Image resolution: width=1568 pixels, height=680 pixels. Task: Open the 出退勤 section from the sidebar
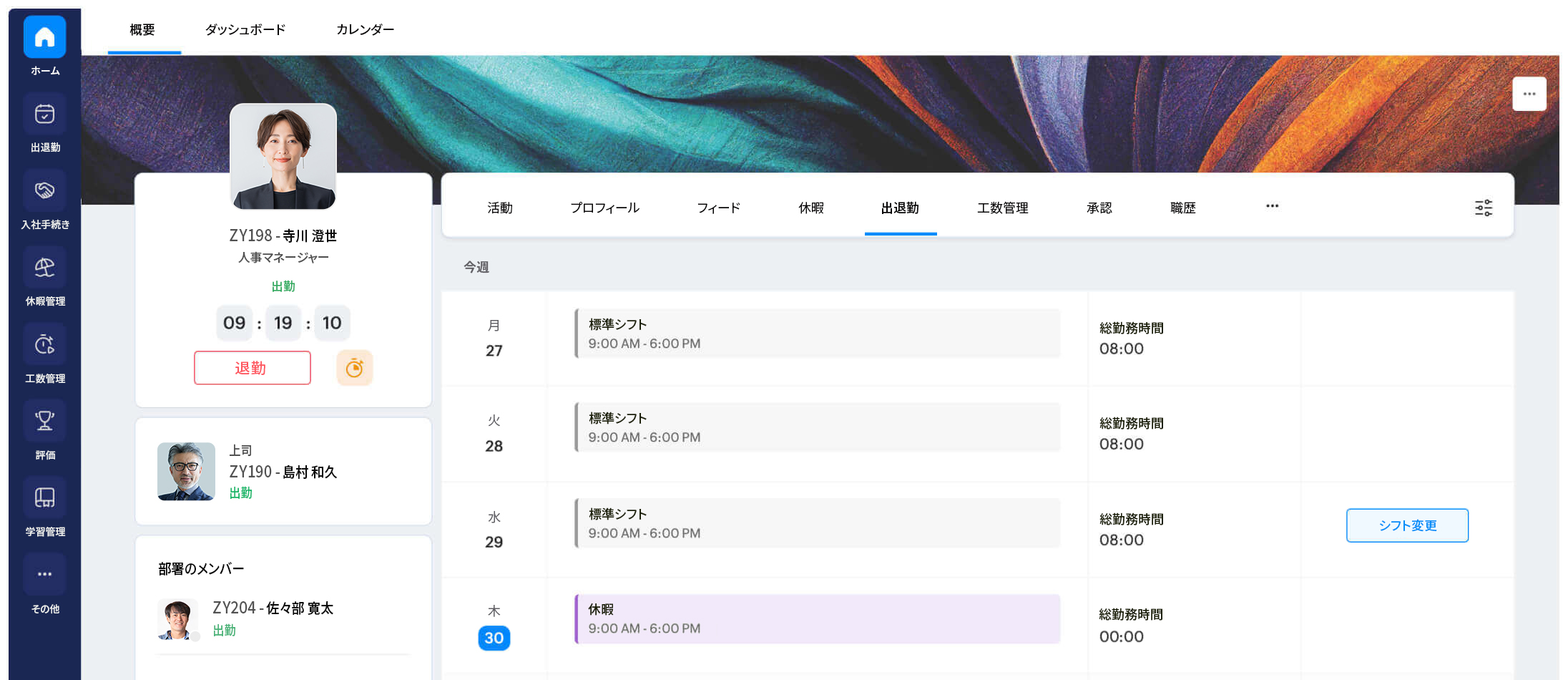click(44, 113)
